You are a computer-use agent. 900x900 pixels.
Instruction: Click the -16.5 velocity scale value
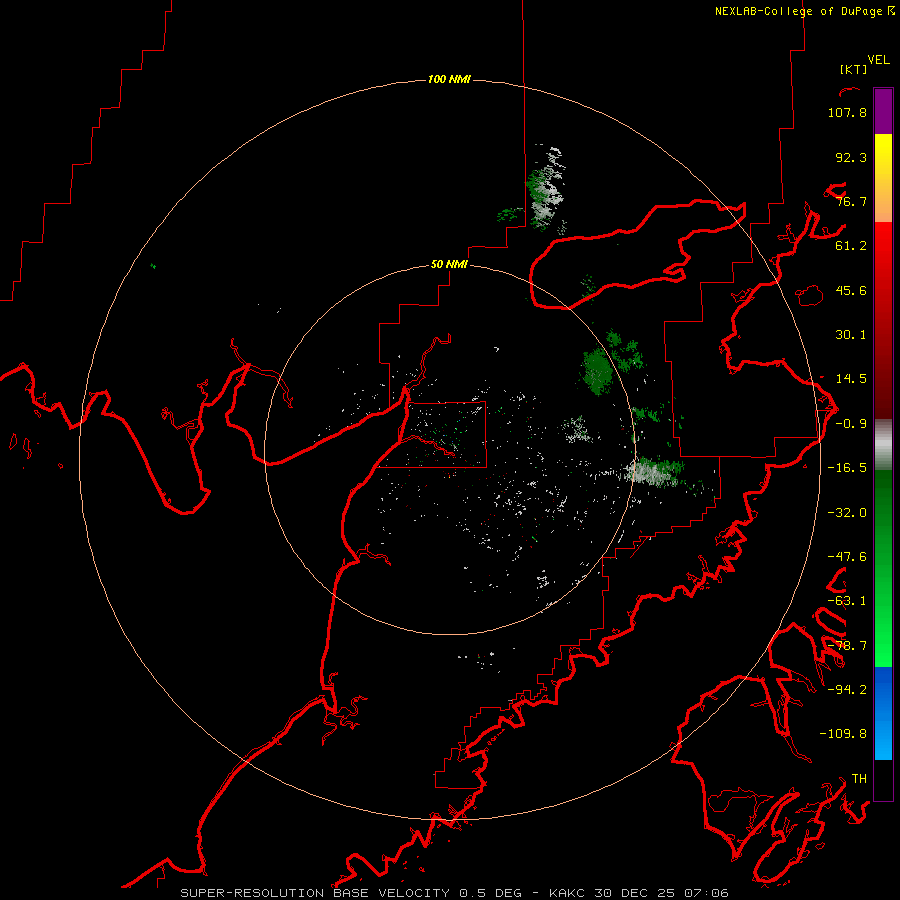point(847,468)
